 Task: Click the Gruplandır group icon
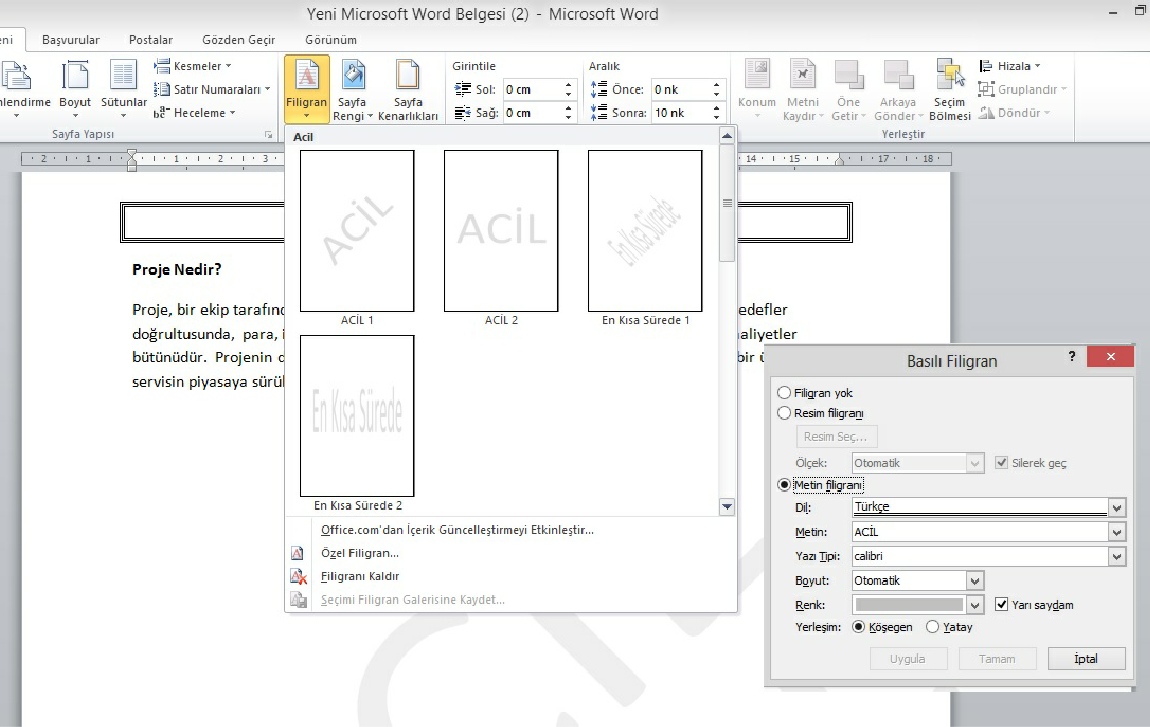pyautogui.click(x=986, y=89)
